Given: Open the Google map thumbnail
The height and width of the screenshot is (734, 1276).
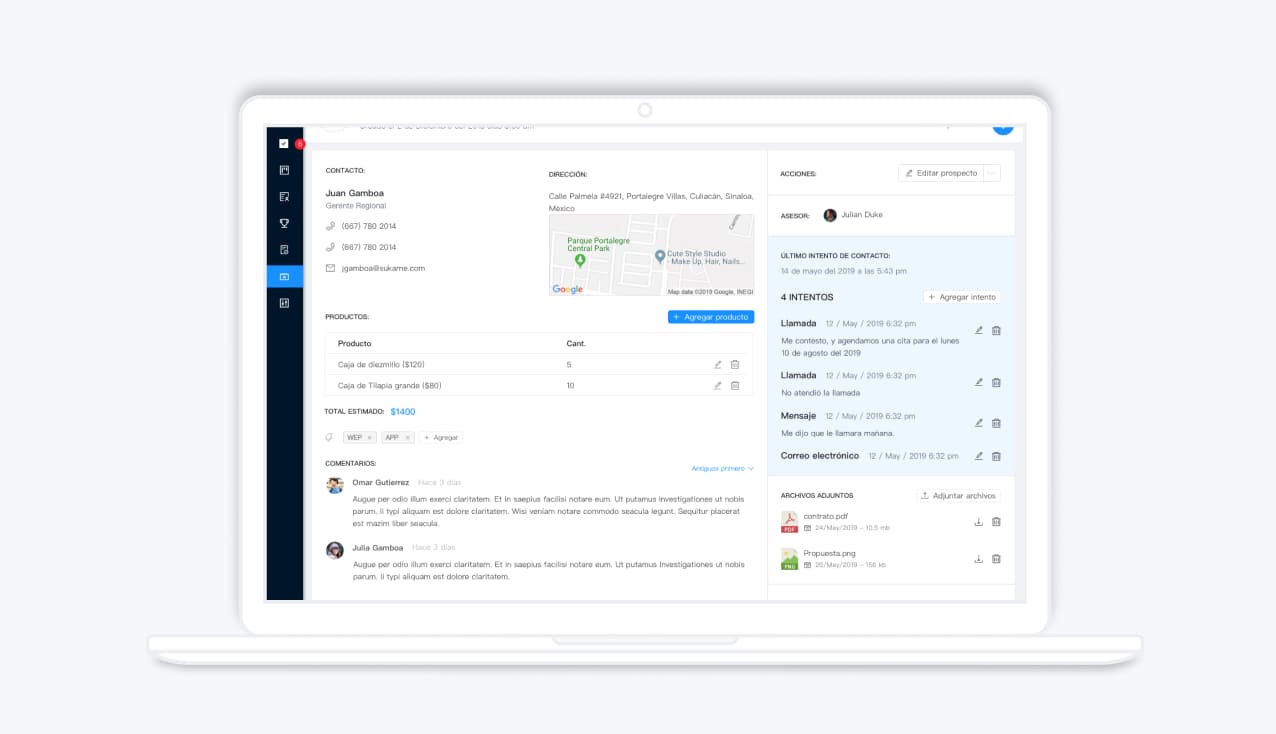Looking at the screenshot, I should point(651,255).
